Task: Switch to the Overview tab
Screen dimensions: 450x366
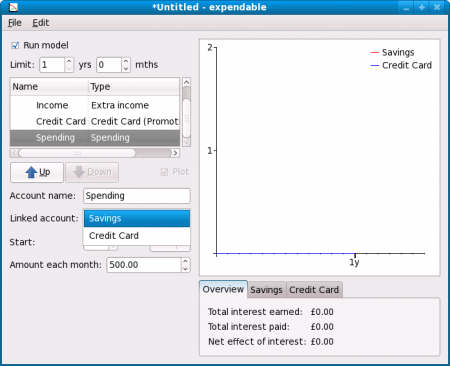Action: coord(223,289)
